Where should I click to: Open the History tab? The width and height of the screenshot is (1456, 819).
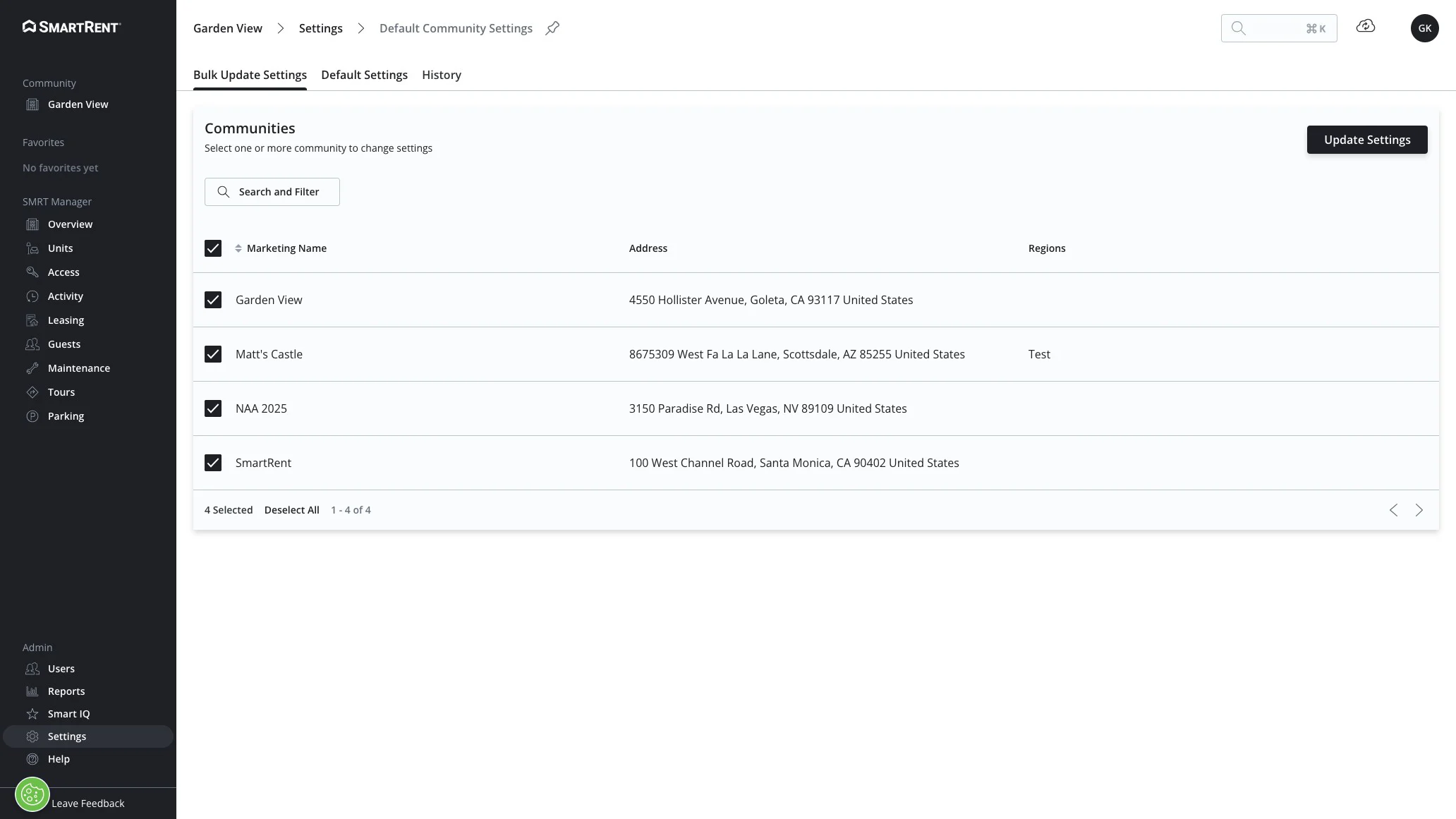click(x=442, y=75)
